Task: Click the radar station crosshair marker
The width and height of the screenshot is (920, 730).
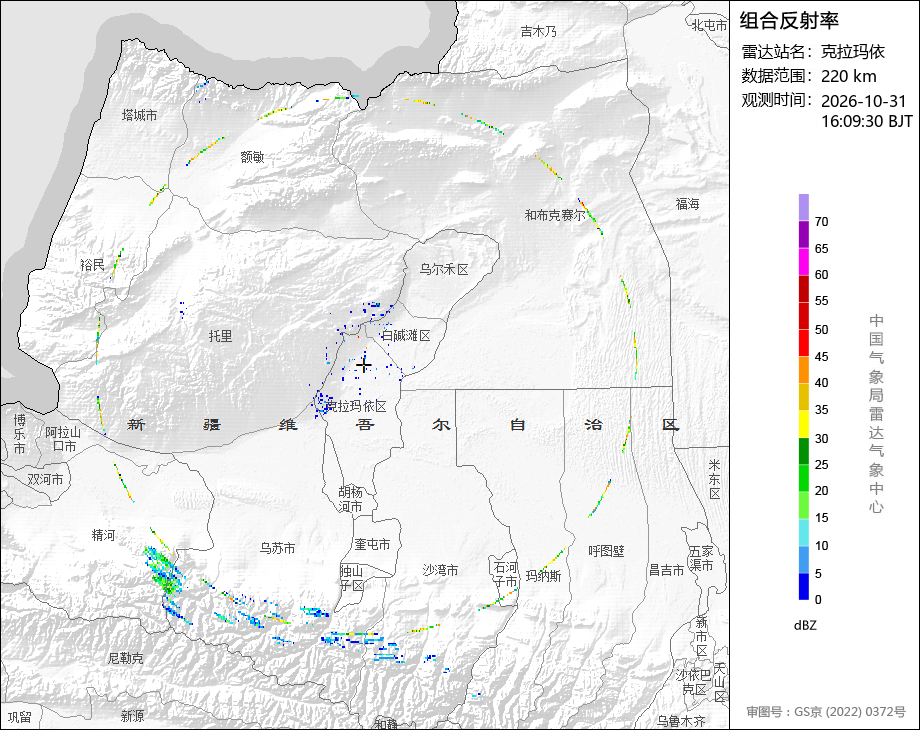Action: tap(364, 366)
